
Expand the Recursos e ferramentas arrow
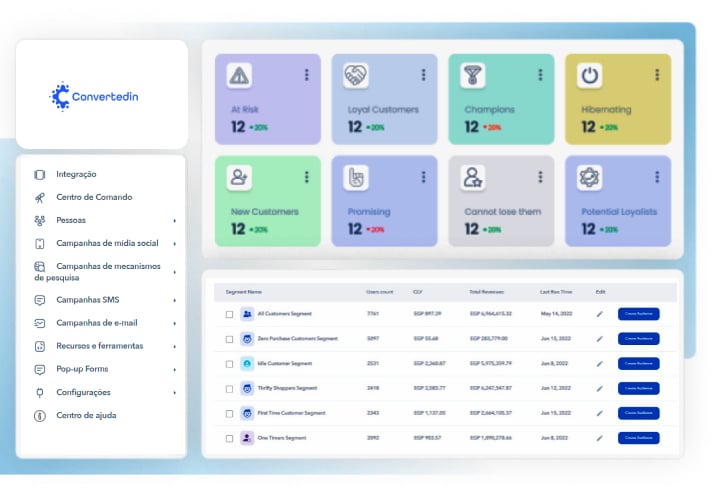tap(175, 346)
